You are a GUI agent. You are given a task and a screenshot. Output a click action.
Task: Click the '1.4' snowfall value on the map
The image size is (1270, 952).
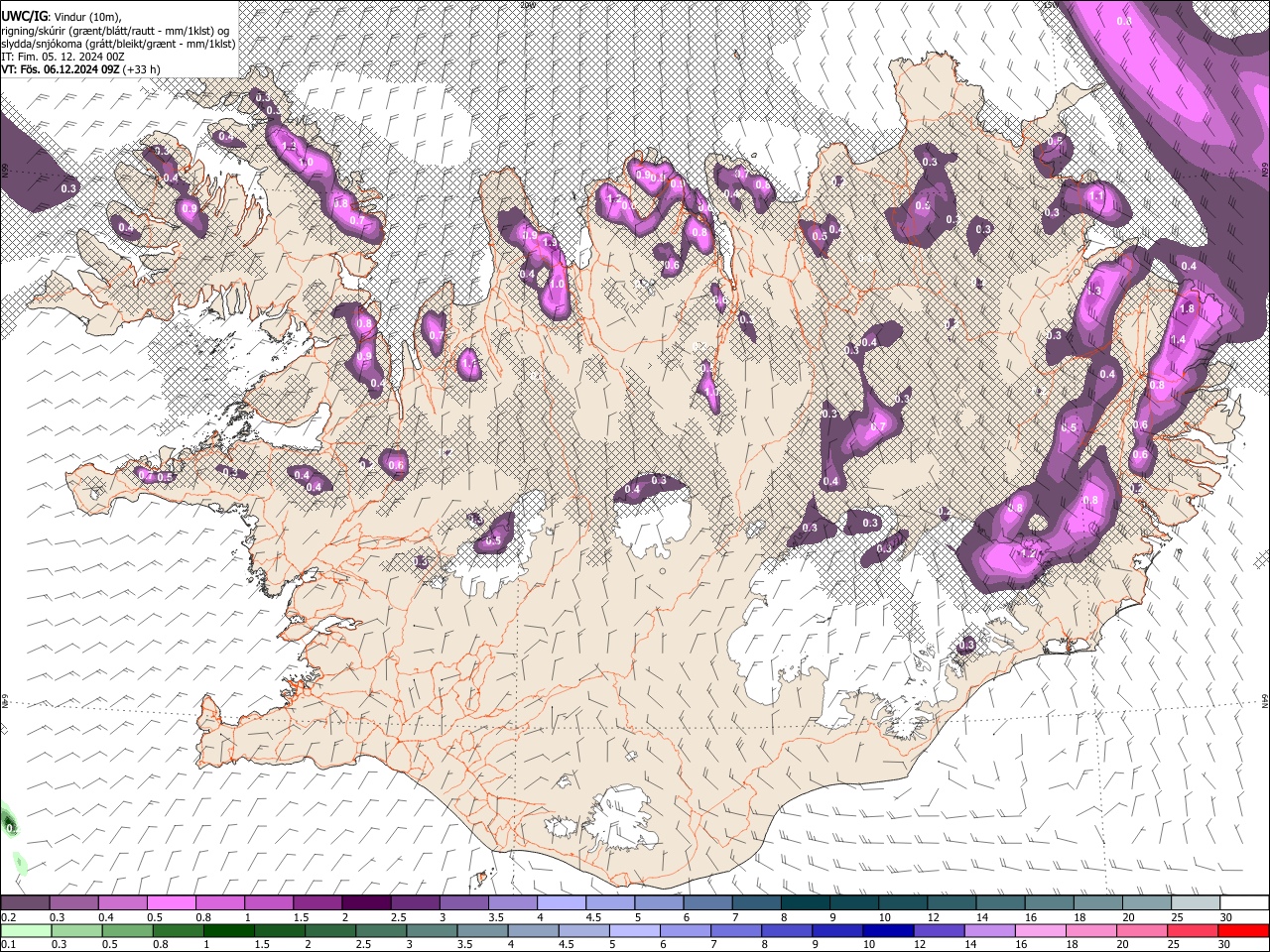1179,339
